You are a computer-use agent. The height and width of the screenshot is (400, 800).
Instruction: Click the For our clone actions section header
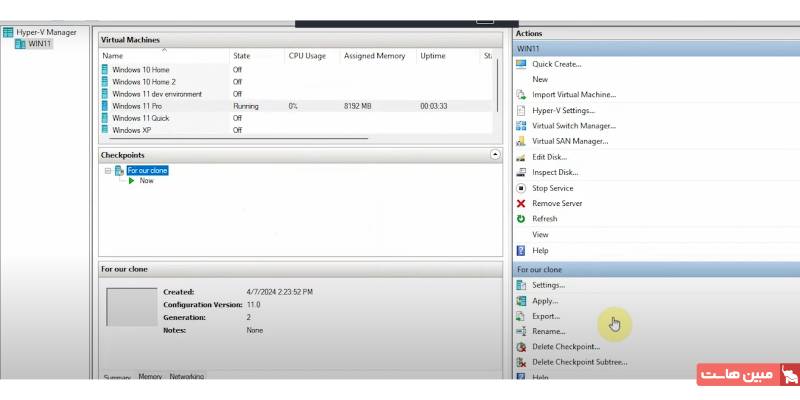tap(656, 269)
